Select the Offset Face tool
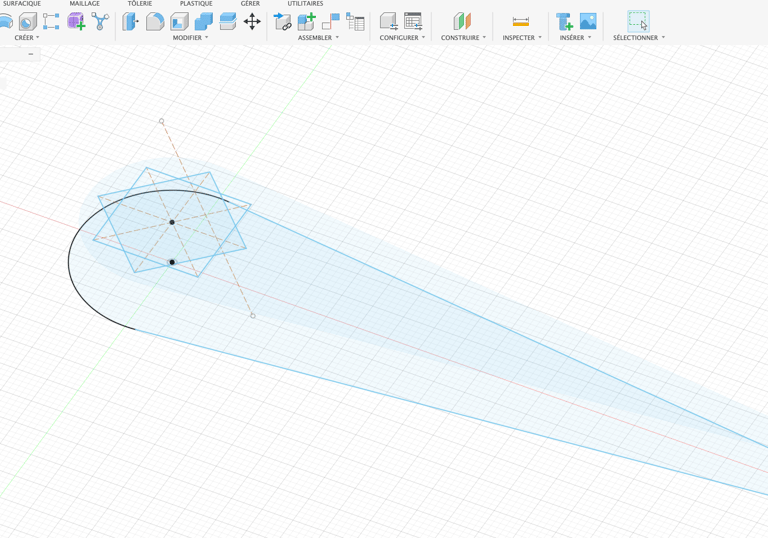This screenshot has width=768, height=538. (x=228, y=22)
